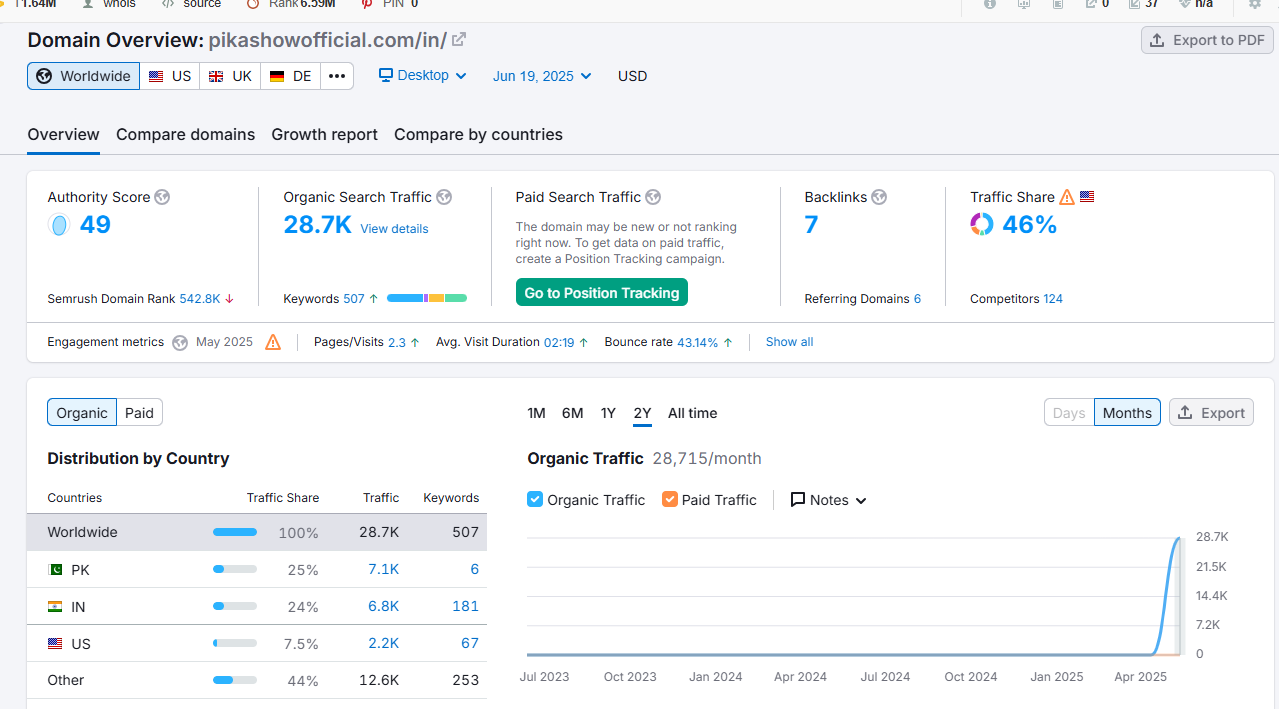Viewport: 1279px width, 709px height.
Task: Click IN keywords value 181
Action: point(465,607)
